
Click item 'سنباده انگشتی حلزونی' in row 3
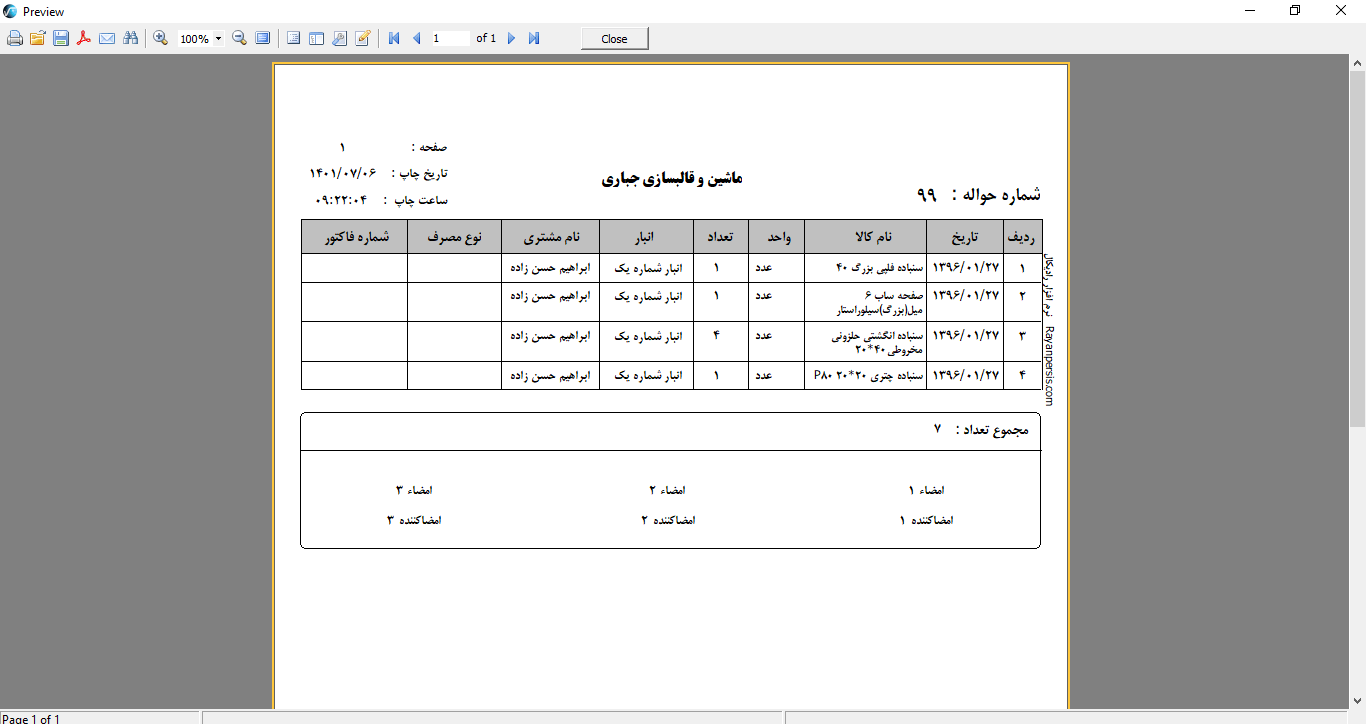click(876, 336)
